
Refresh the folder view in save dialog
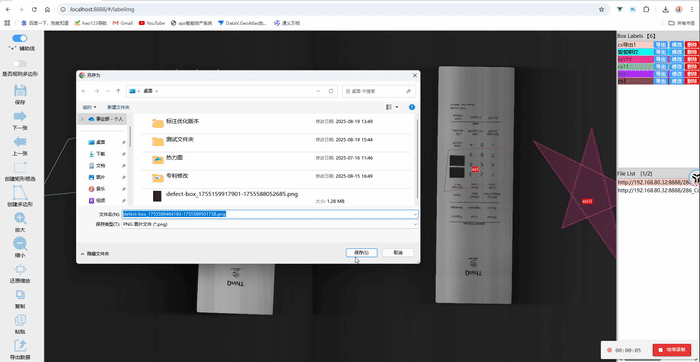point(331,91)
